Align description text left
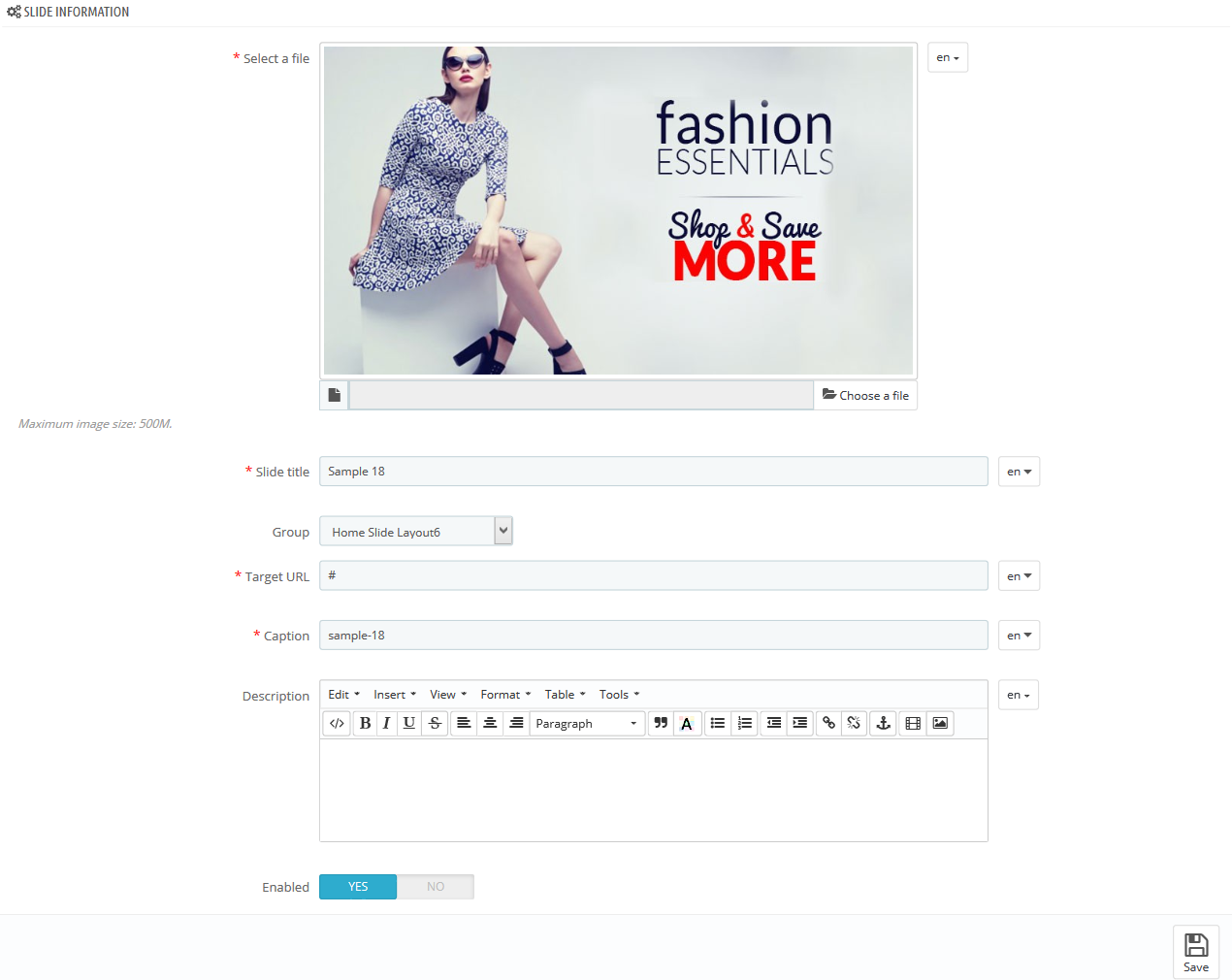1232x980 pixels. [x=464, y=723]
